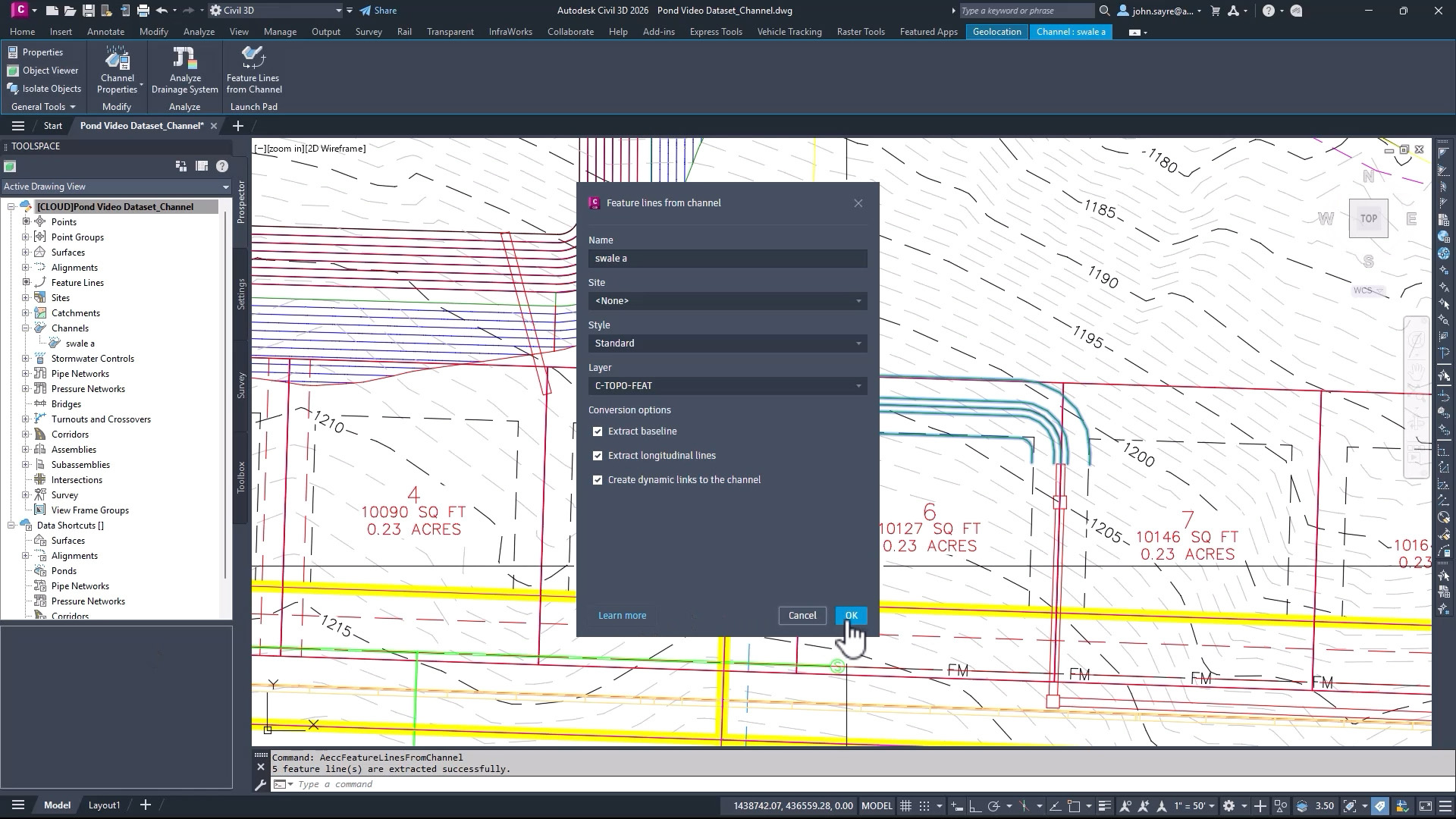This screenshot has height=819, width=1456.
Task: Click Isolate Objects tool
Action: click(x=44, y=89)
